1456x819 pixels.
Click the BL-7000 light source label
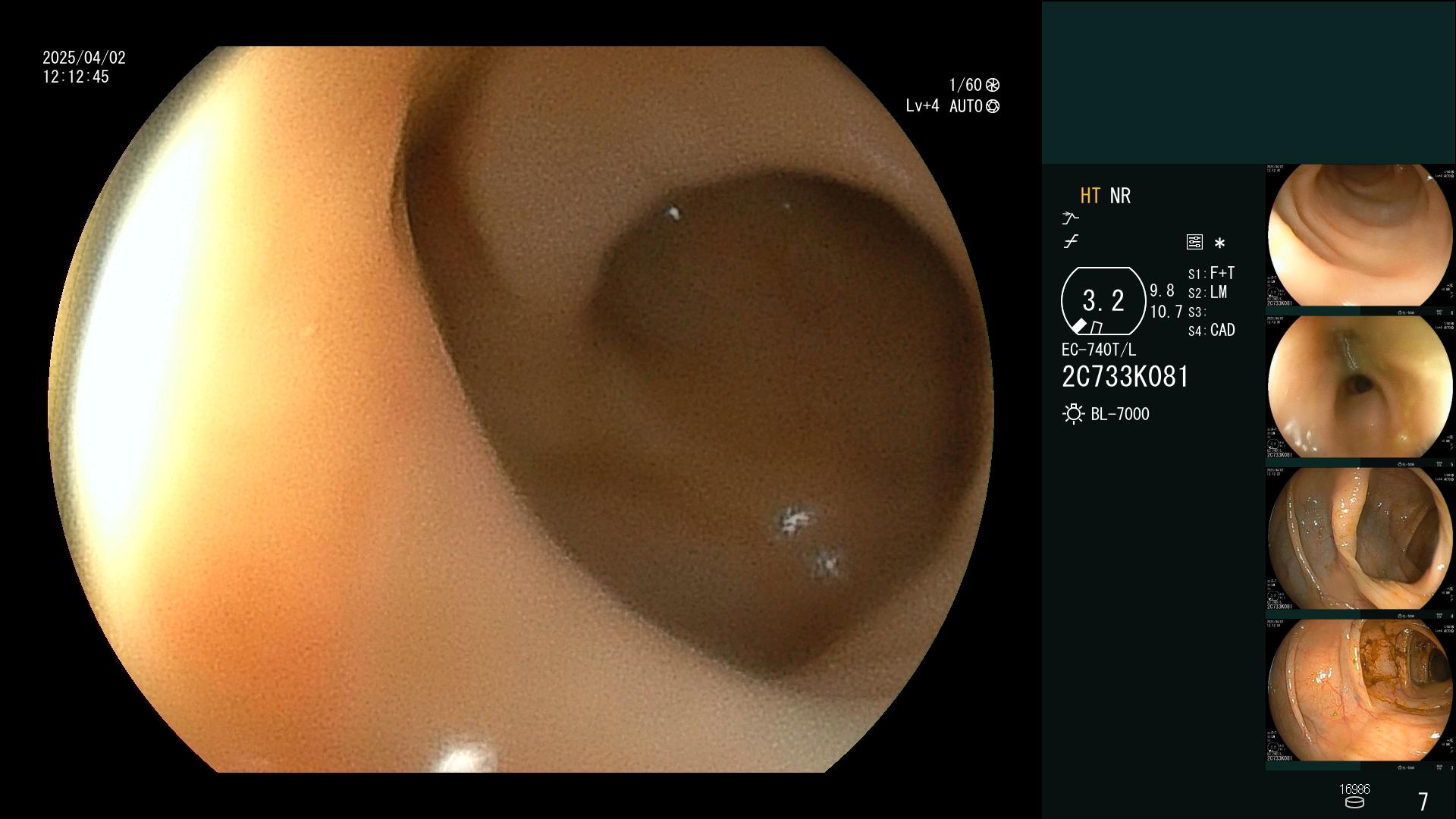[x=1120, y=414]
